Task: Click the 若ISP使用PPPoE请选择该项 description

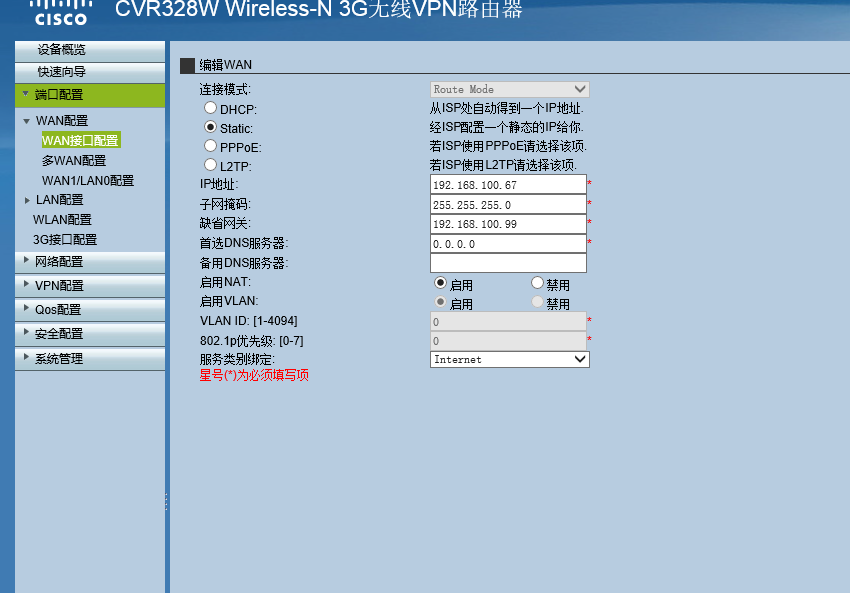Action: pos(508,146)
